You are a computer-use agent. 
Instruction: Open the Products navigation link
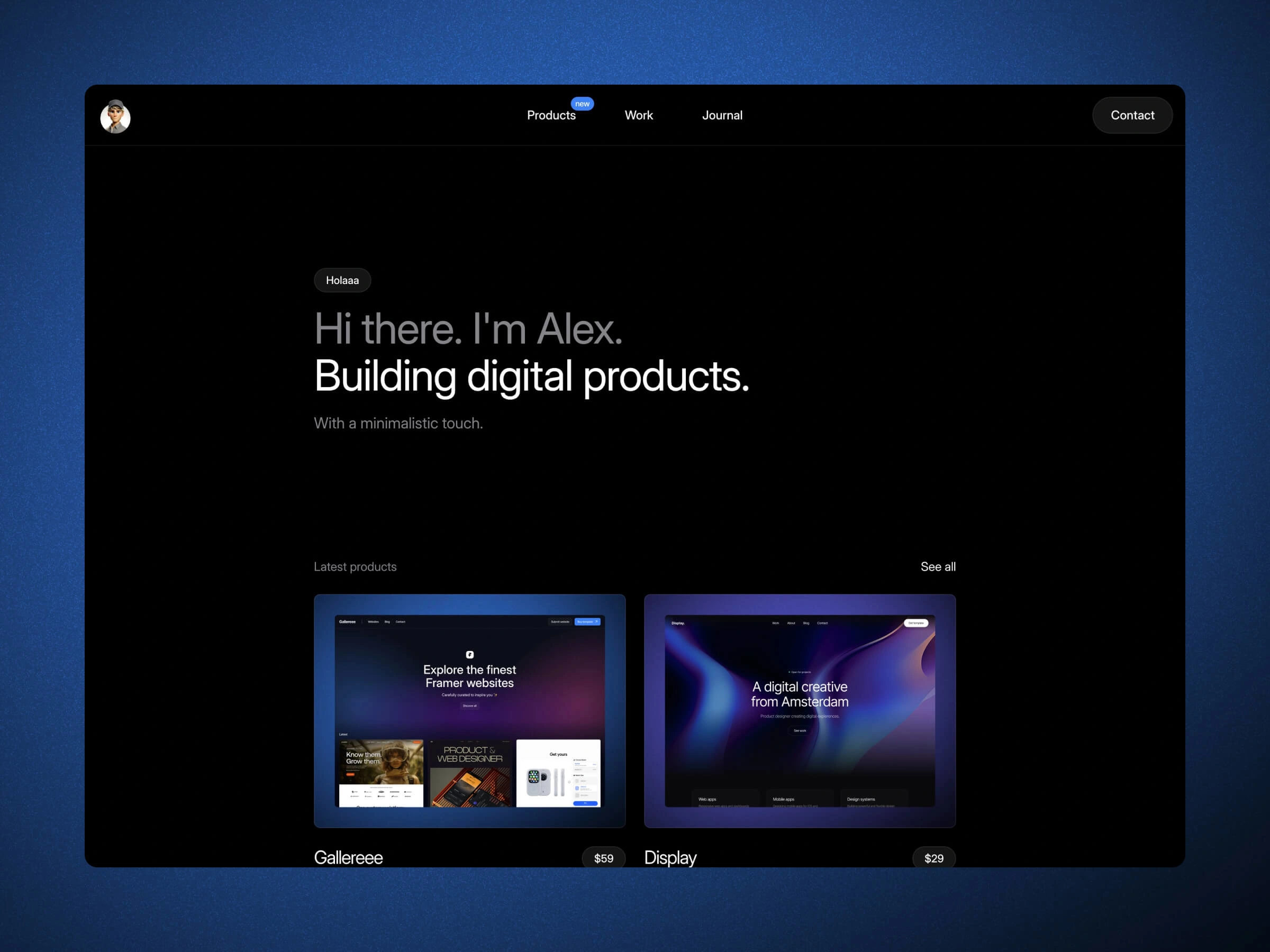click(x=551, y=115)
